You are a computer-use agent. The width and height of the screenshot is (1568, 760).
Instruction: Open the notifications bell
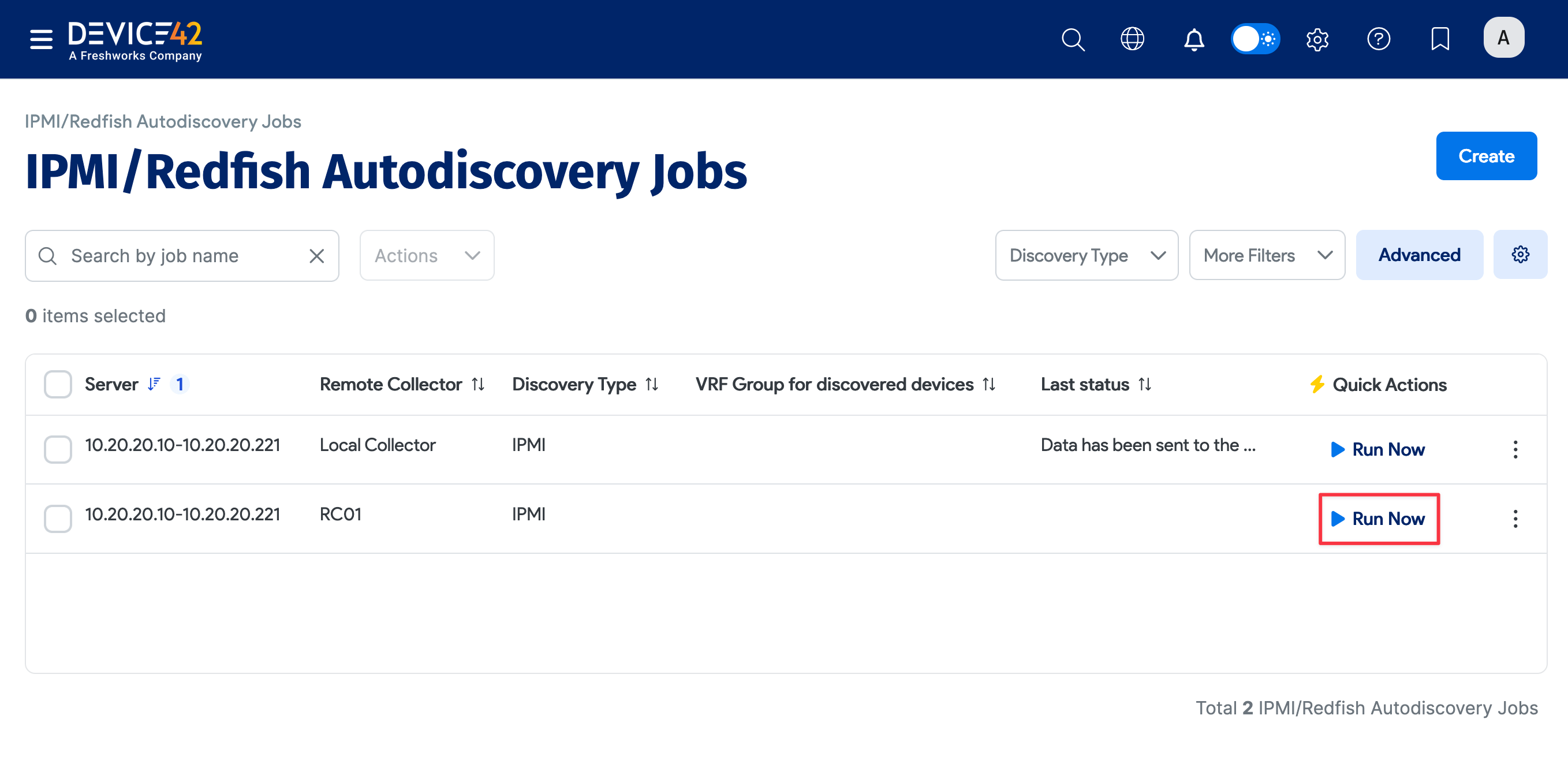[1194, 39]
